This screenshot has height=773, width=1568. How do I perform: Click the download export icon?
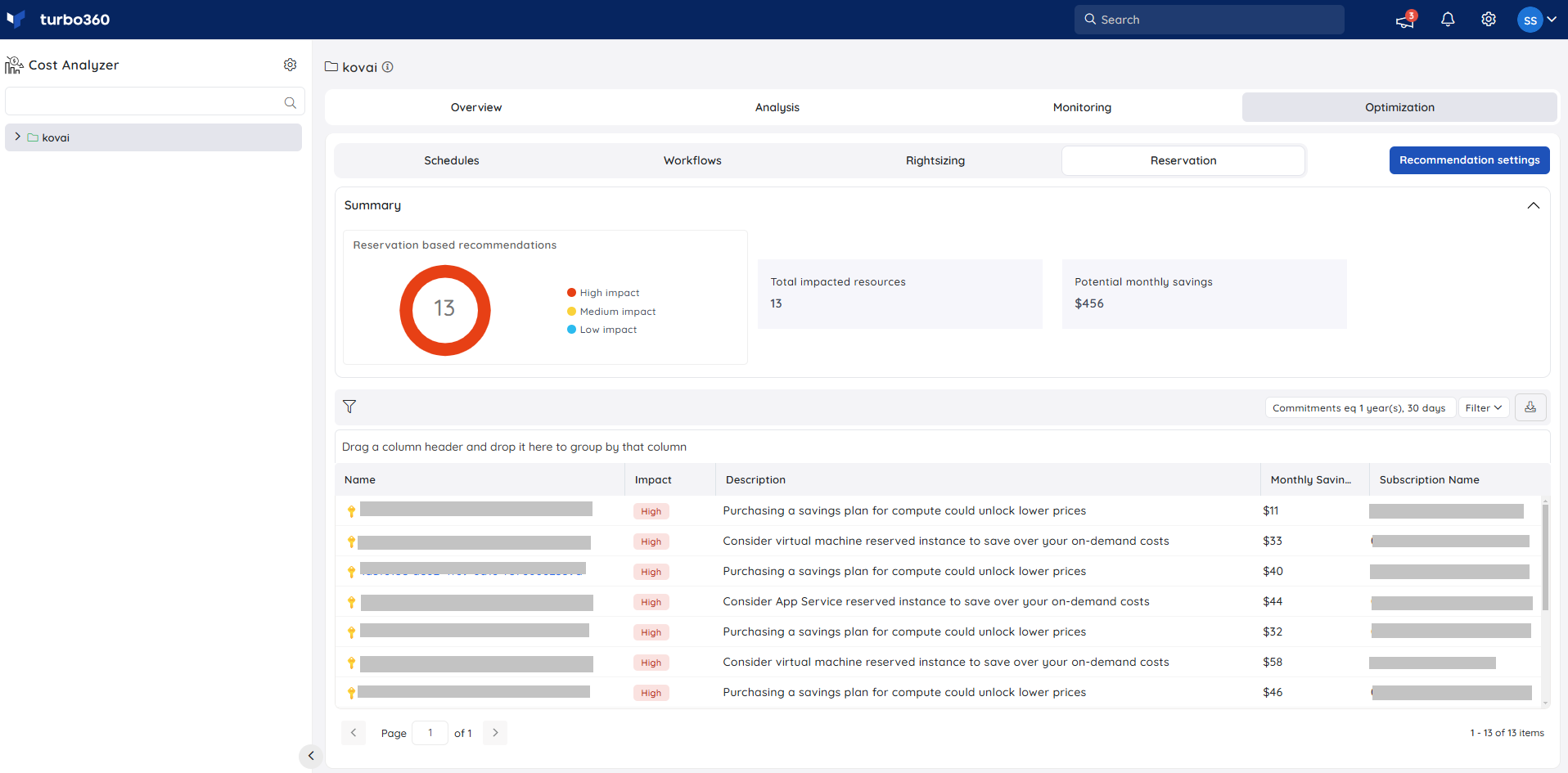(x=1530, y=407)
